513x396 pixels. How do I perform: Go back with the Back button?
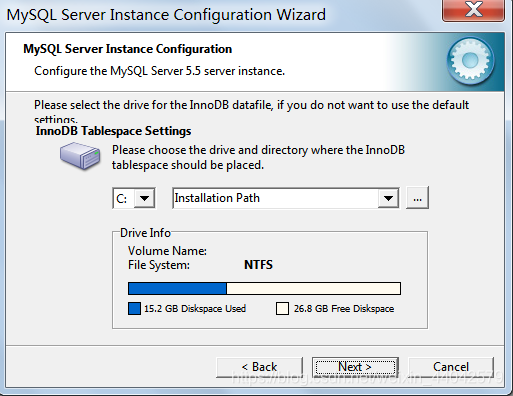[x=259, y=367]
